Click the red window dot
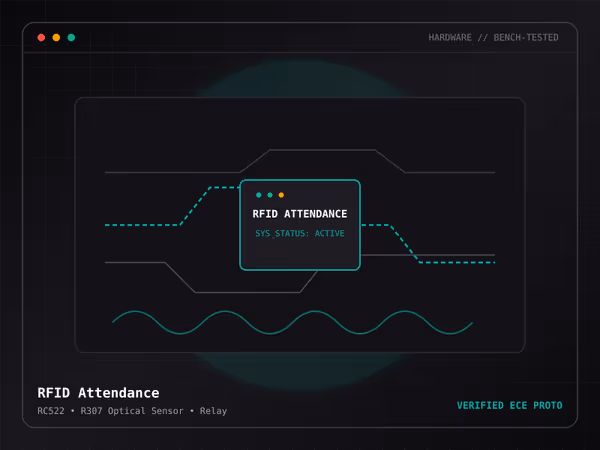 click(41, 38)
